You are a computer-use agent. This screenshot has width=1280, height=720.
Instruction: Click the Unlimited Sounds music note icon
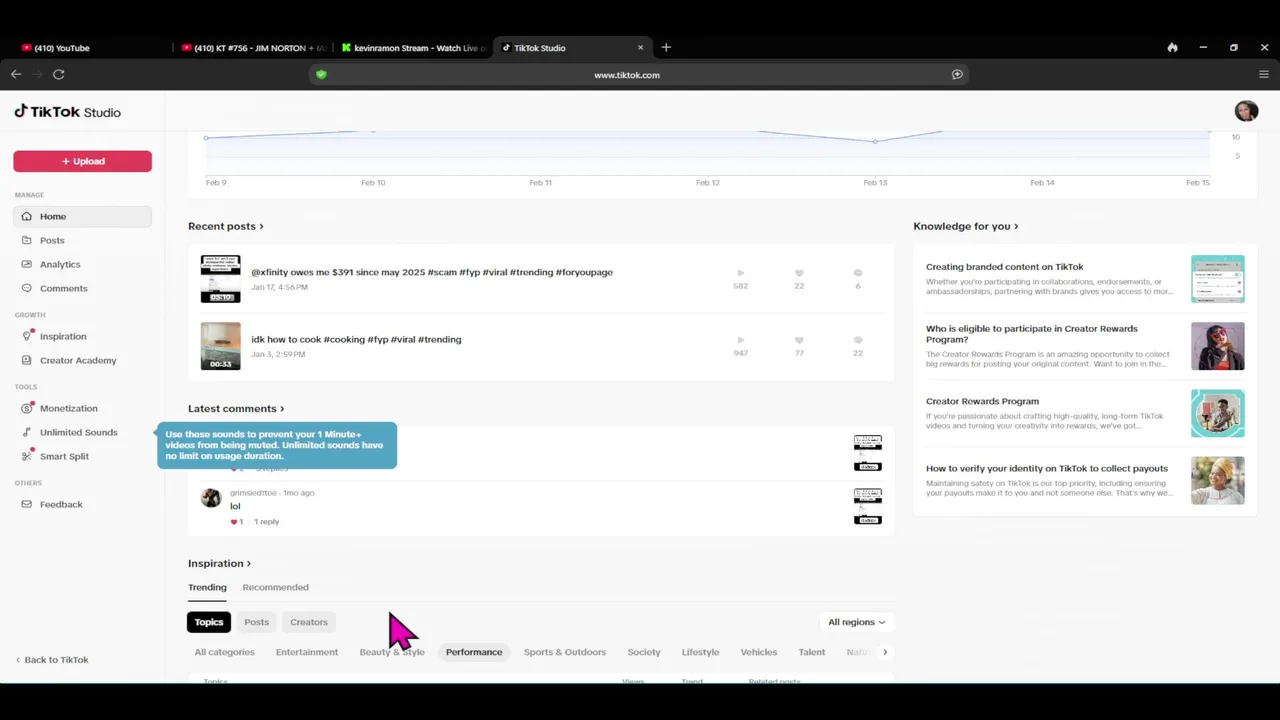pos(27,432)
